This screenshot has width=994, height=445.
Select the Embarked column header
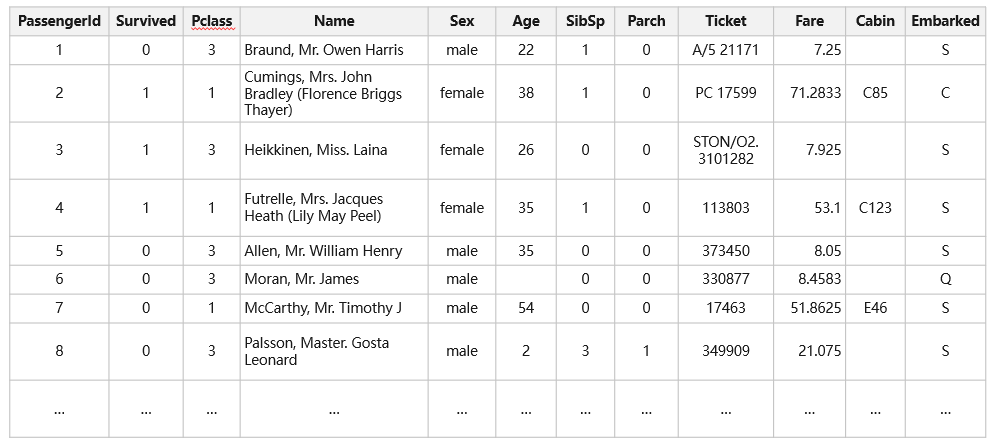945,21
